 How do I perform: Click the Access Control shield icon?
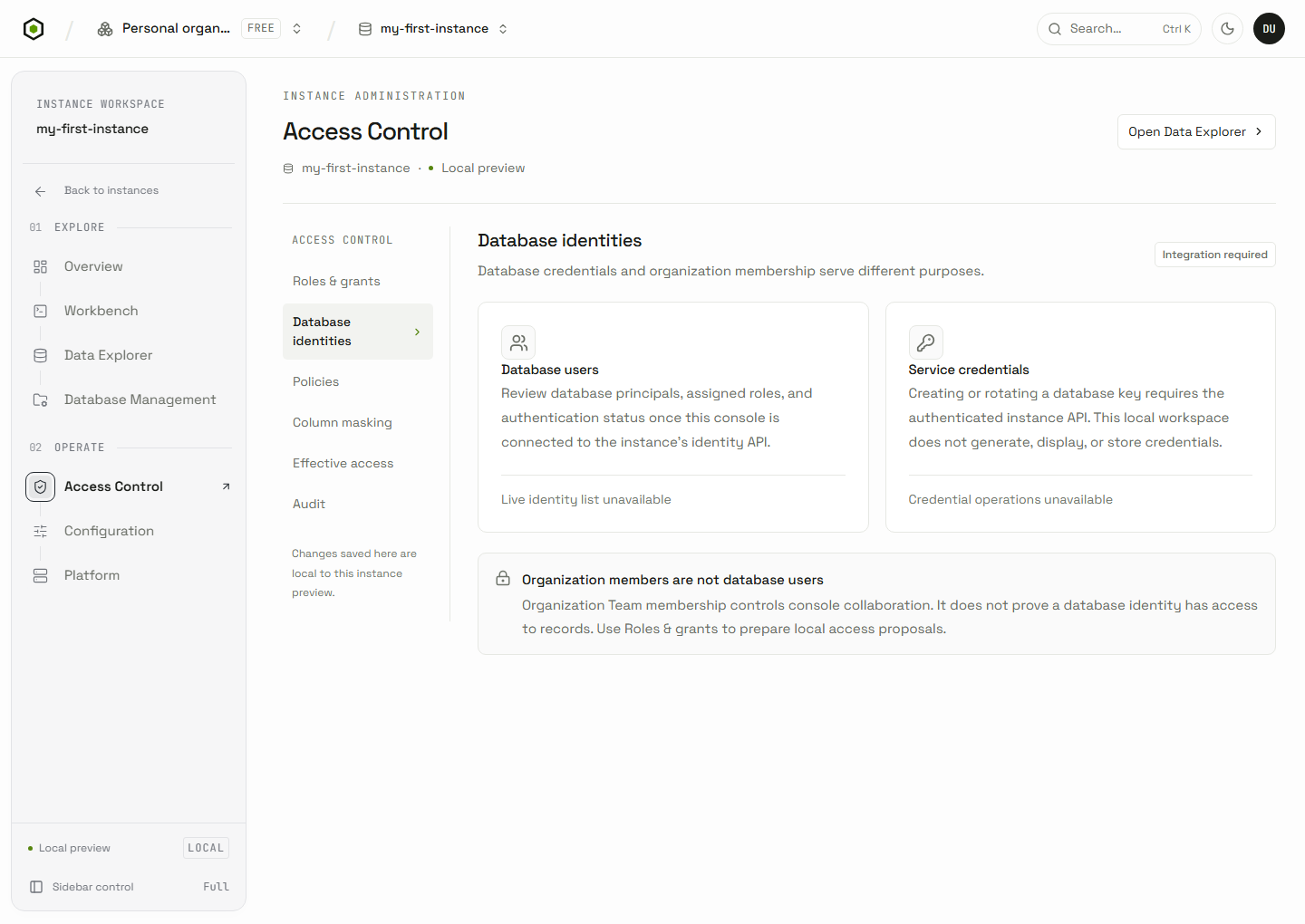pyautogui.click(x=40, y=486)
